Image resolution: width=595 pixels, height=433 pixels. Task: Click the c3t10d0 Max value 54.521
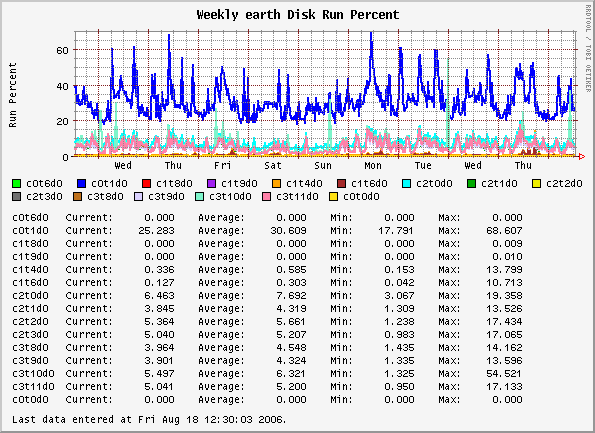click(504, 374)
